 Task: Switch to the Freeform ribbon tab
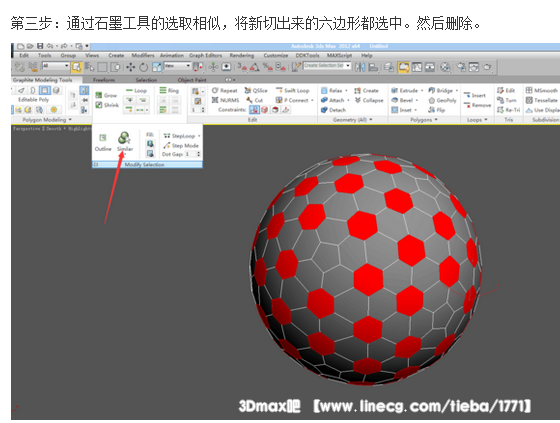[x=104, y=80]
